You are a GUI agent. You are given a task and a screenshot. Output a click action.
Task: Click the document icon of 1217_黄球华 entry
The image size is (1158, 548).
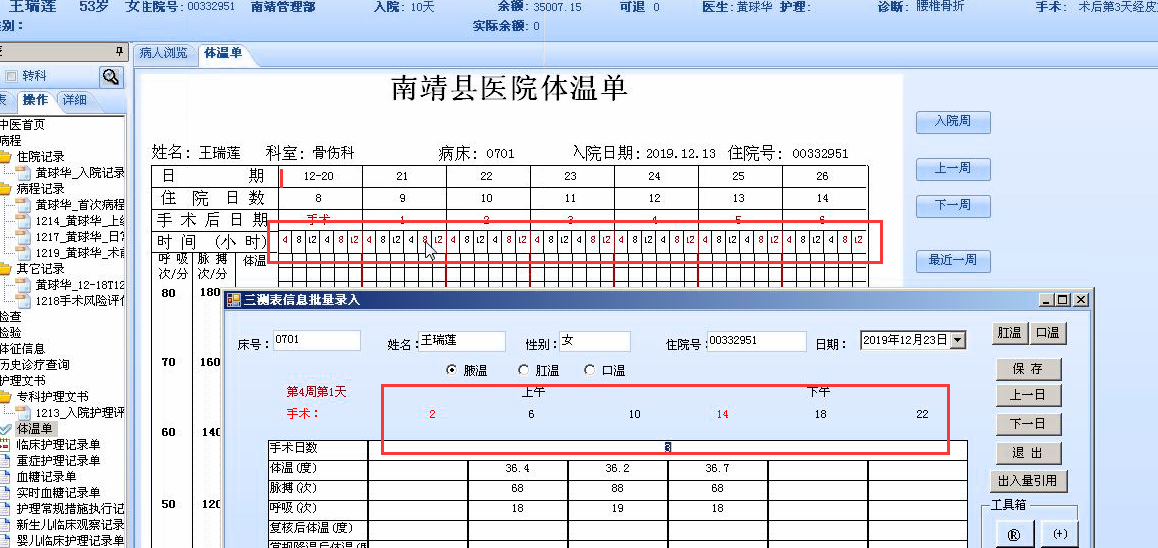(24, 237)
